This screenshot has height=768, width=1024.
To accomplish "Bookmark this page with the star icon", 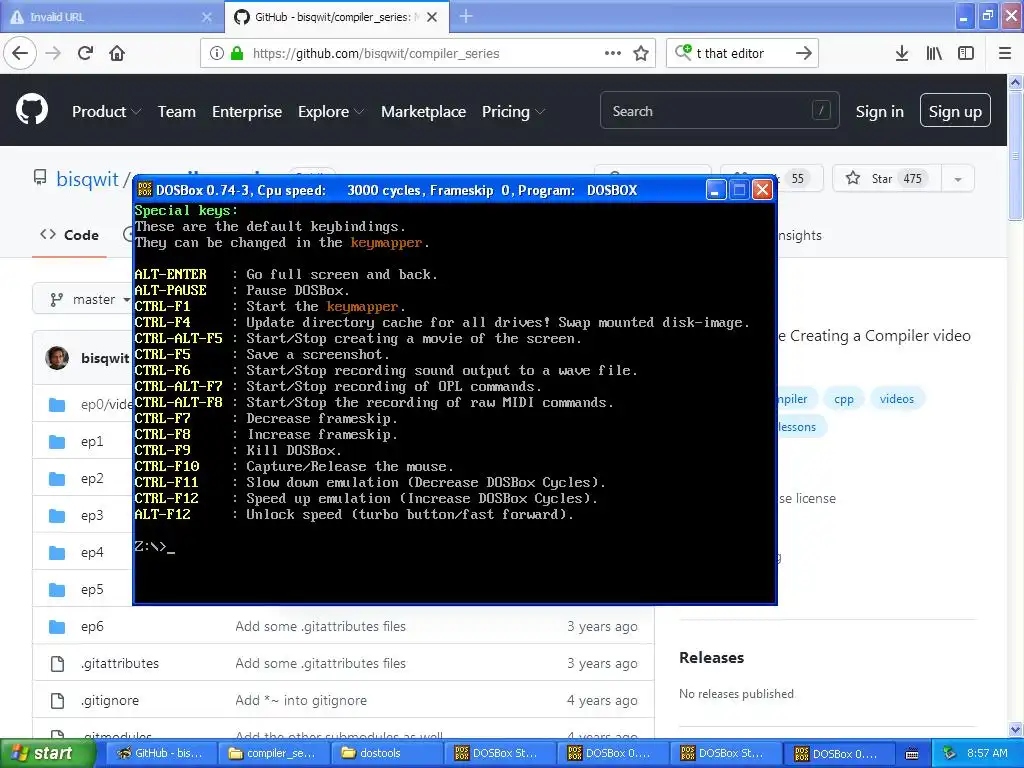I will point(641,53).
